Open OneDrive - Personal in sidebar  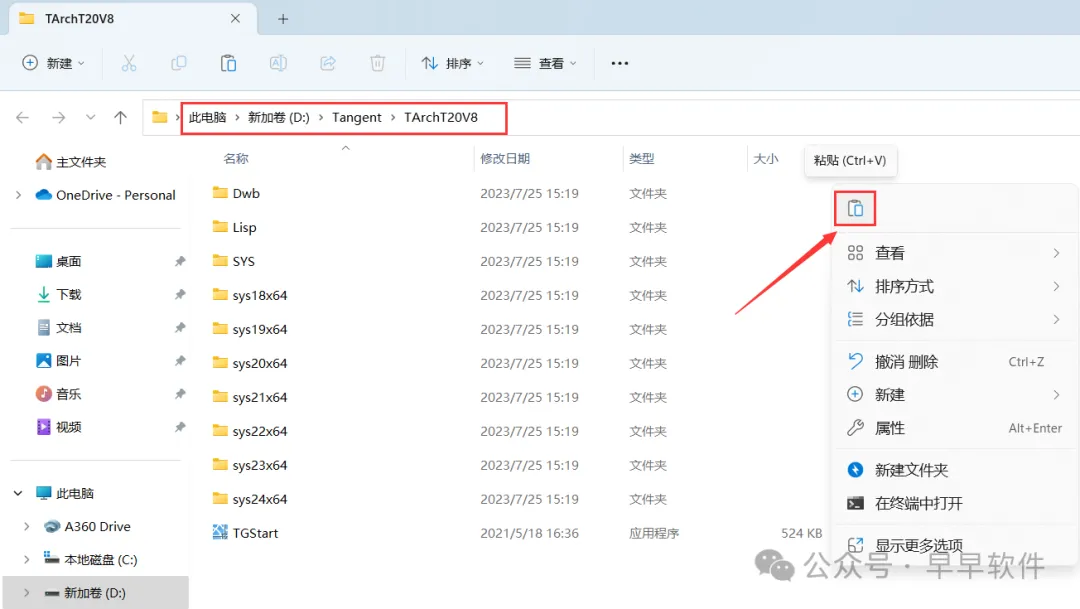click(106, 195)
